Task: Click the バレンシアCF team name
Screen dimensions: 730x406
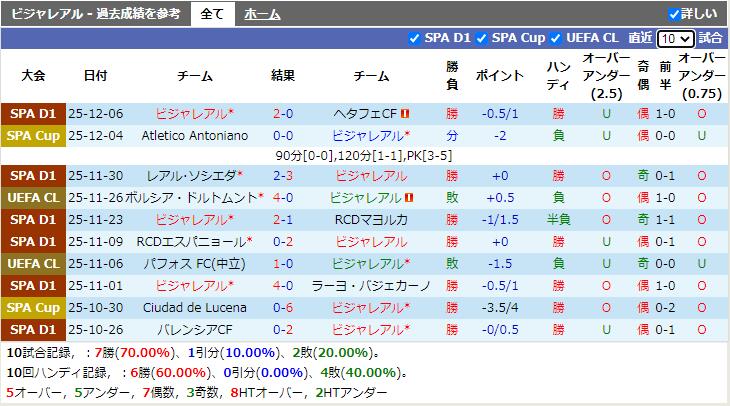Action: [194, 330]
